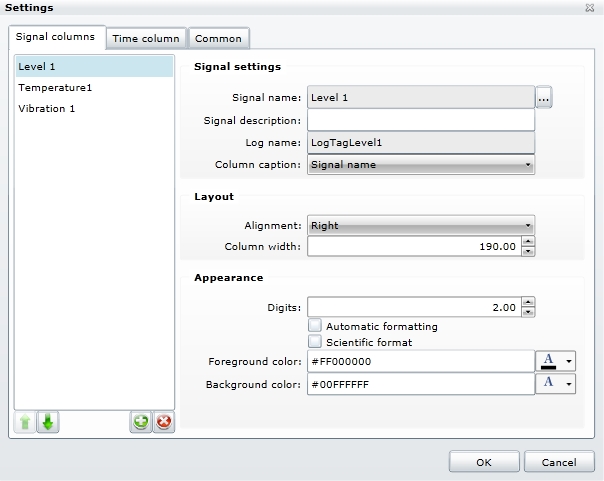Click the green move up arrow icon
Screen dimensions: 604x481
point(25,423)
